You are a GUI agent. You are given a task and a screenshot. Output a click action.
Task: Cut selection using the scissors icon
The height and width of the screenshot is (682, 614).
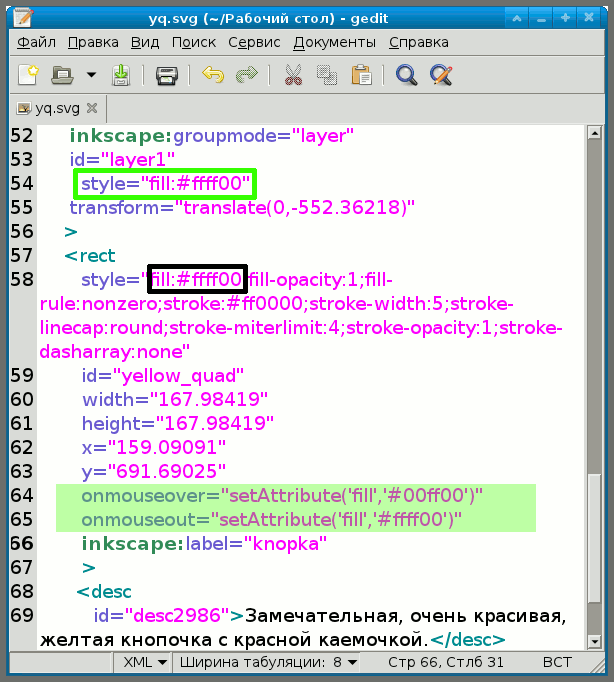click(293, 75)
